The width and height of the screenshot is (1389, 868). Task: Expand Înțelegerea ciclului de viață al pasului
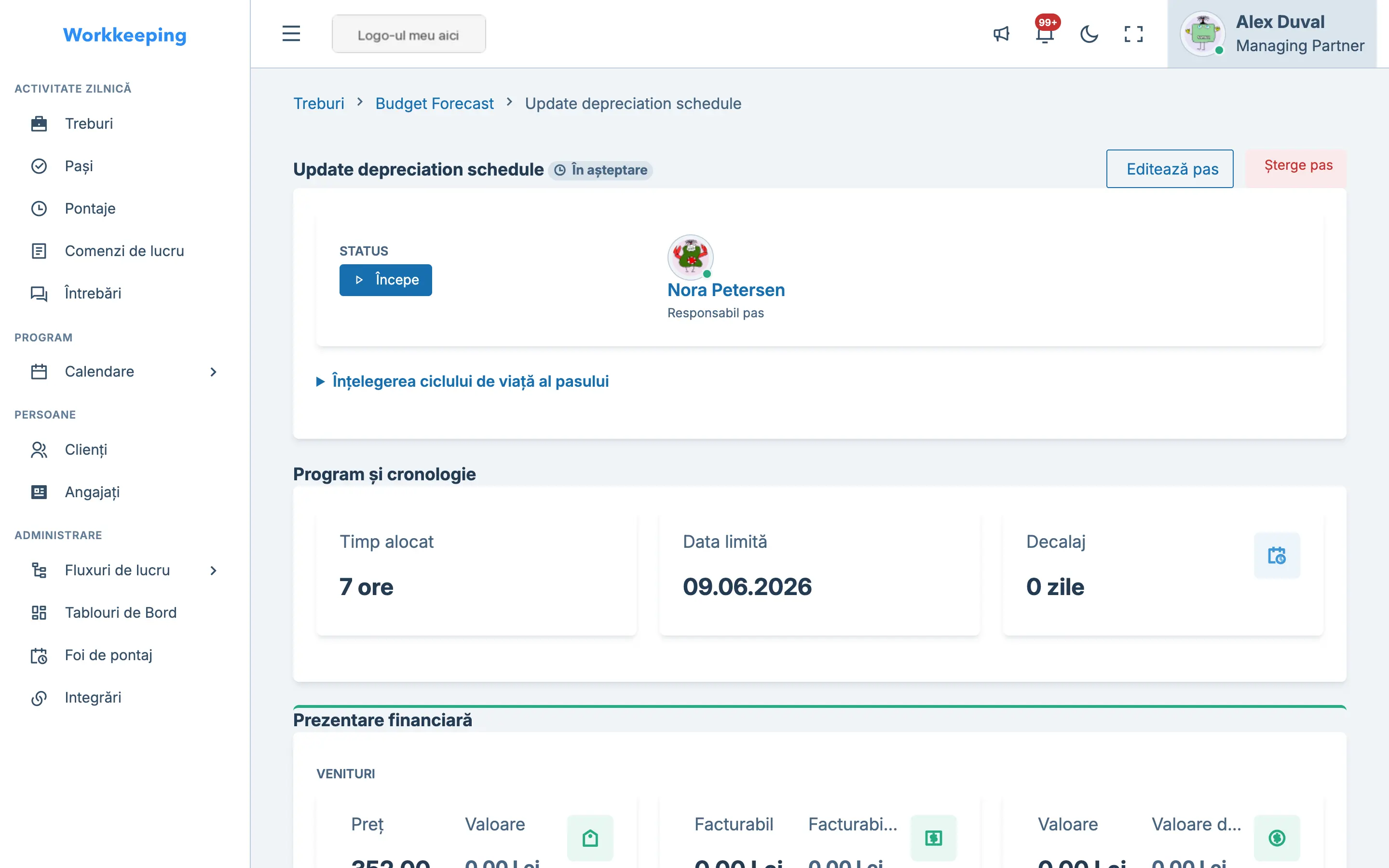[x=462, y=381]
